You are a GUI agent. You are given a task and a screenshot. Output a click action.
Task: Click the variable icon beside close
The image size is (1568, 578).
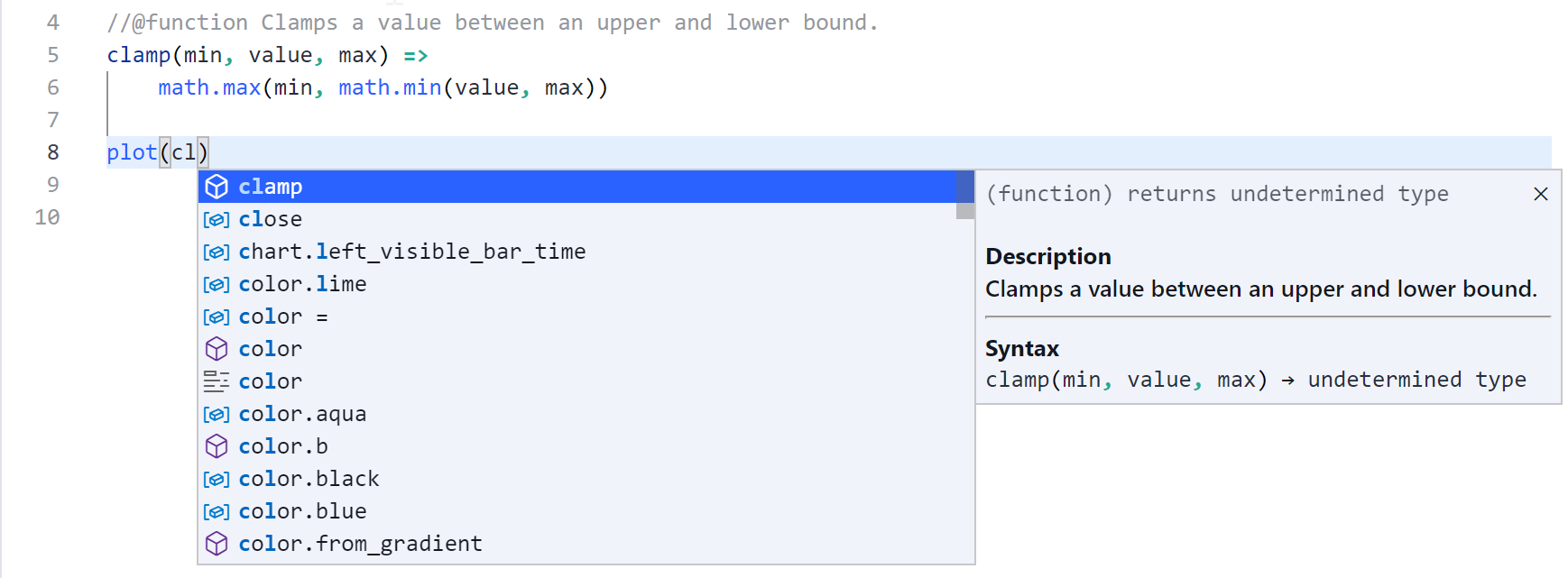[x=217, y=219]
